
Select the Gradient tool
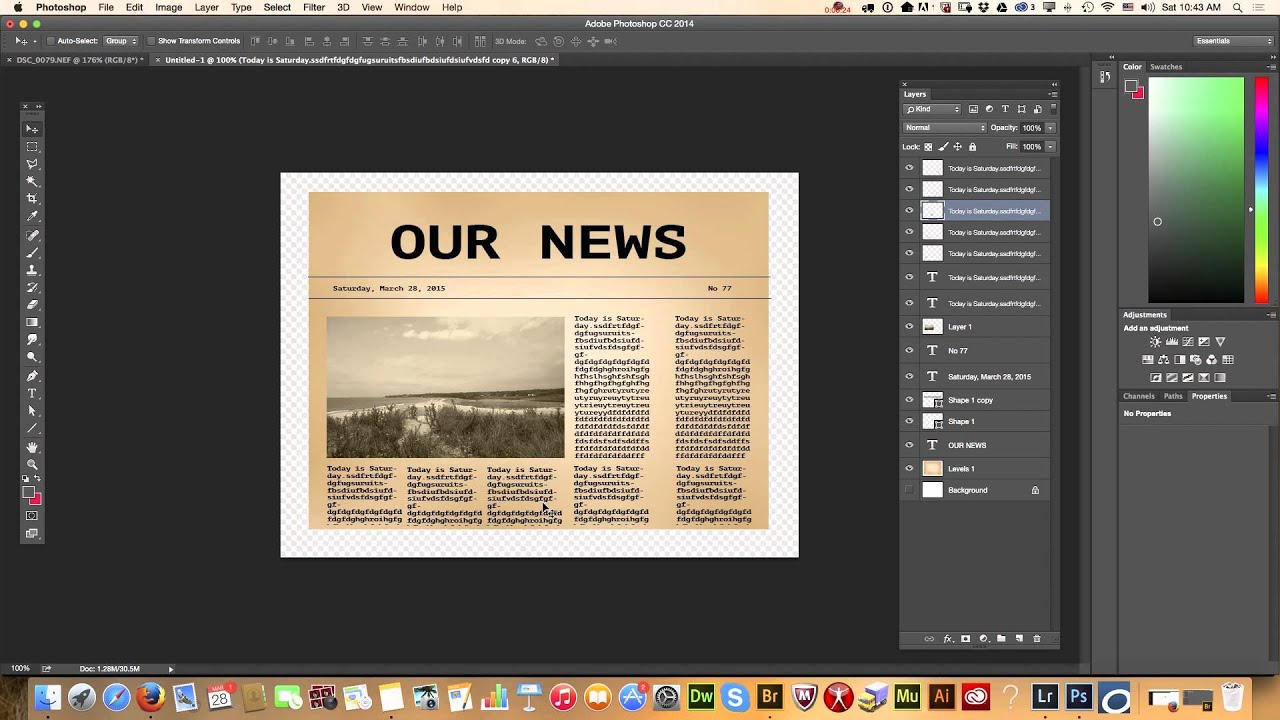click(32, 323)
